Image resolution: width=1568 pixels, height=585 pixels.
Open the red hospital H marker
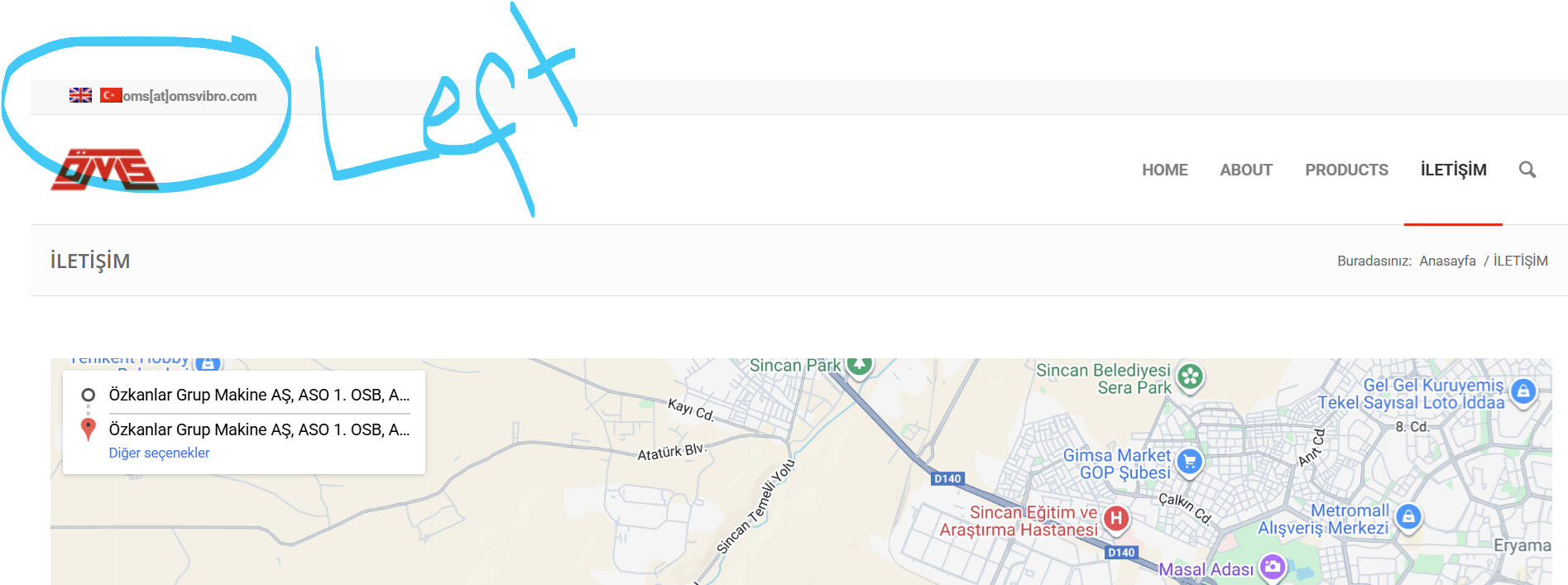click(x=1116, y=519)
